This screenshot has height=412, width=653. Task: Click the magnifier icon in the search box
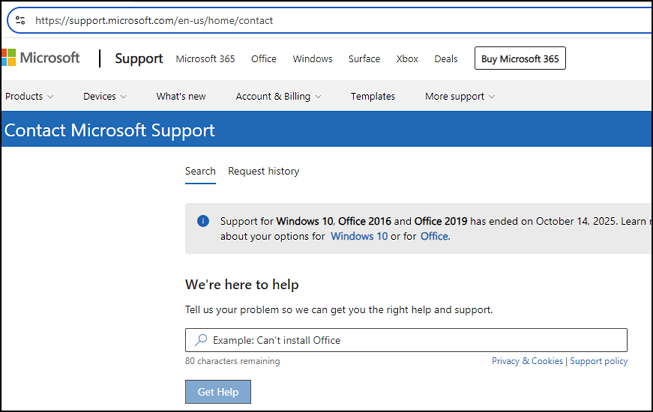point(201,340)
